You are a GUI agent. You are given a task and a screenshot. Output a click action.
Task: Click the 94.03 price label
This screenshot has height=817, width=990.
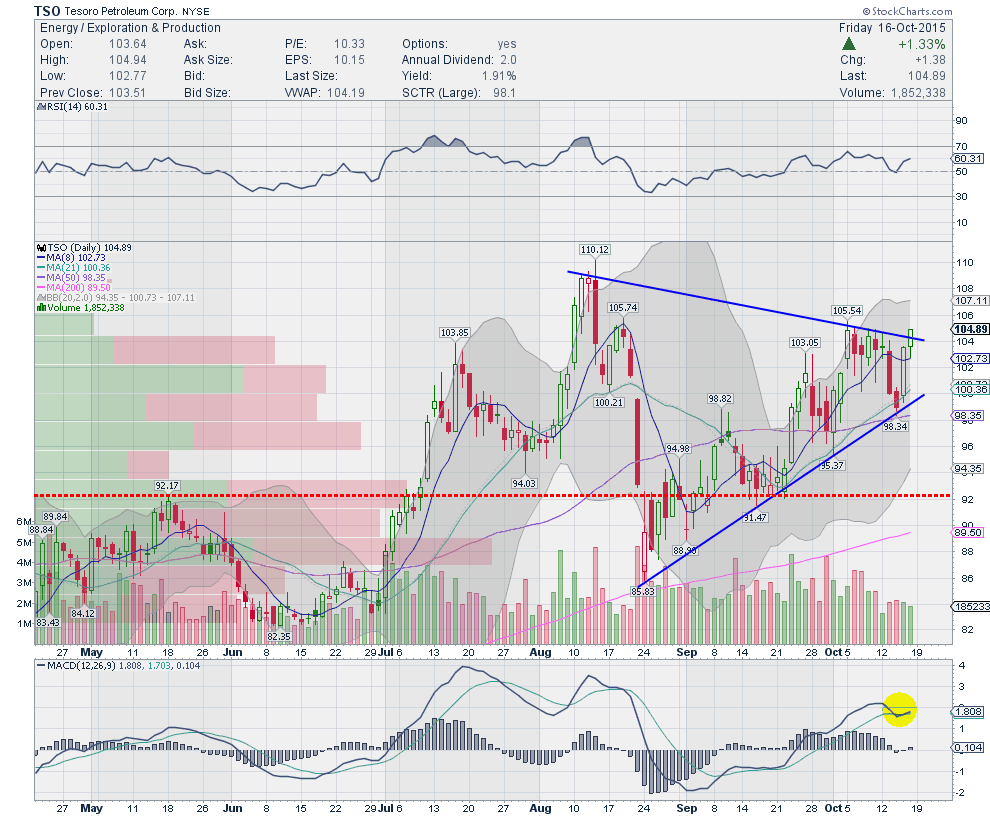(524, 483)
